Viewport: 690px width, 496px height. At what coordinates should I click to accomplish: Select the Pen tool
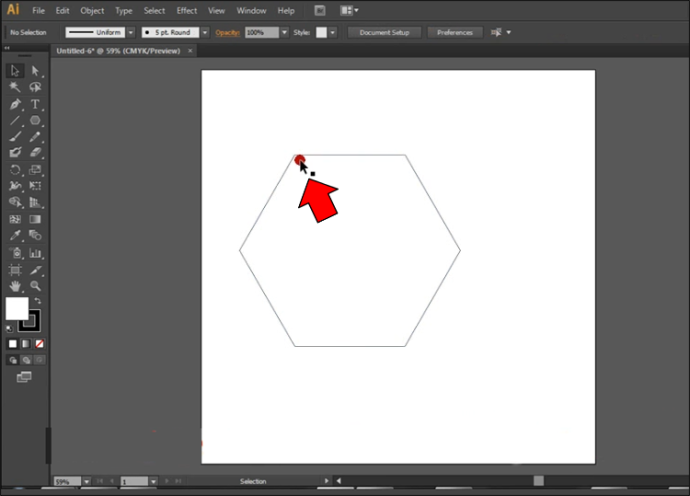coord(15,104)
